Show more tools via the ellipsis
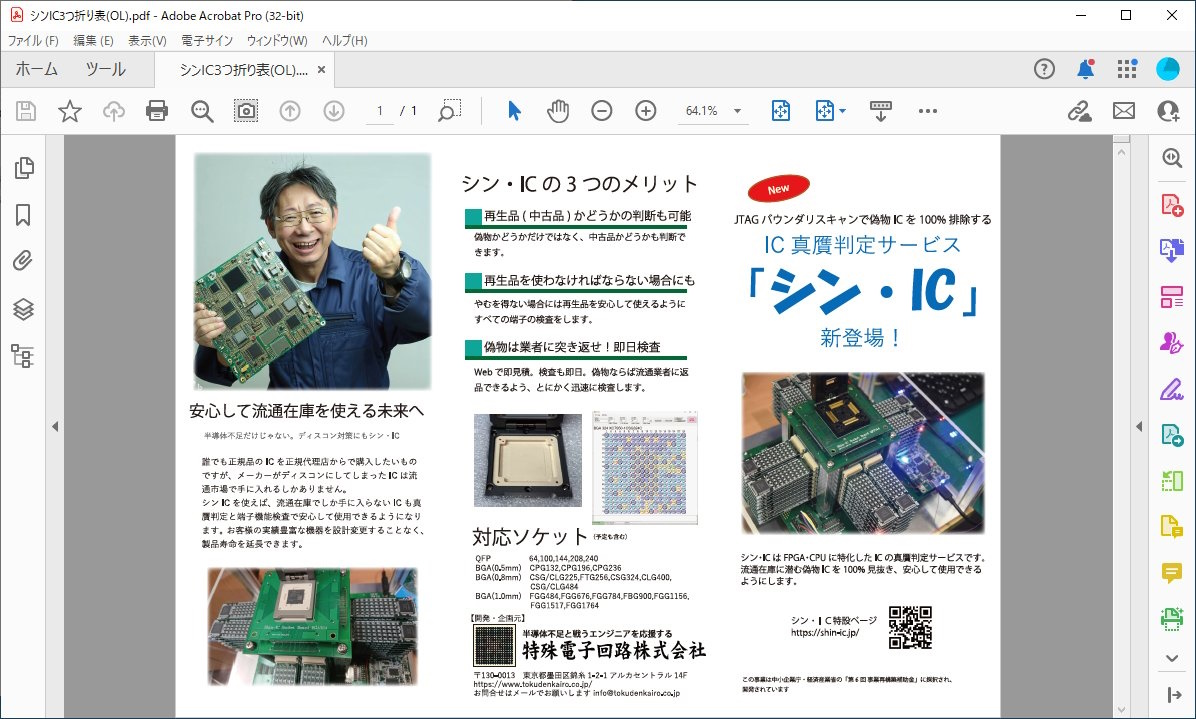 click(x=928, y=111)
